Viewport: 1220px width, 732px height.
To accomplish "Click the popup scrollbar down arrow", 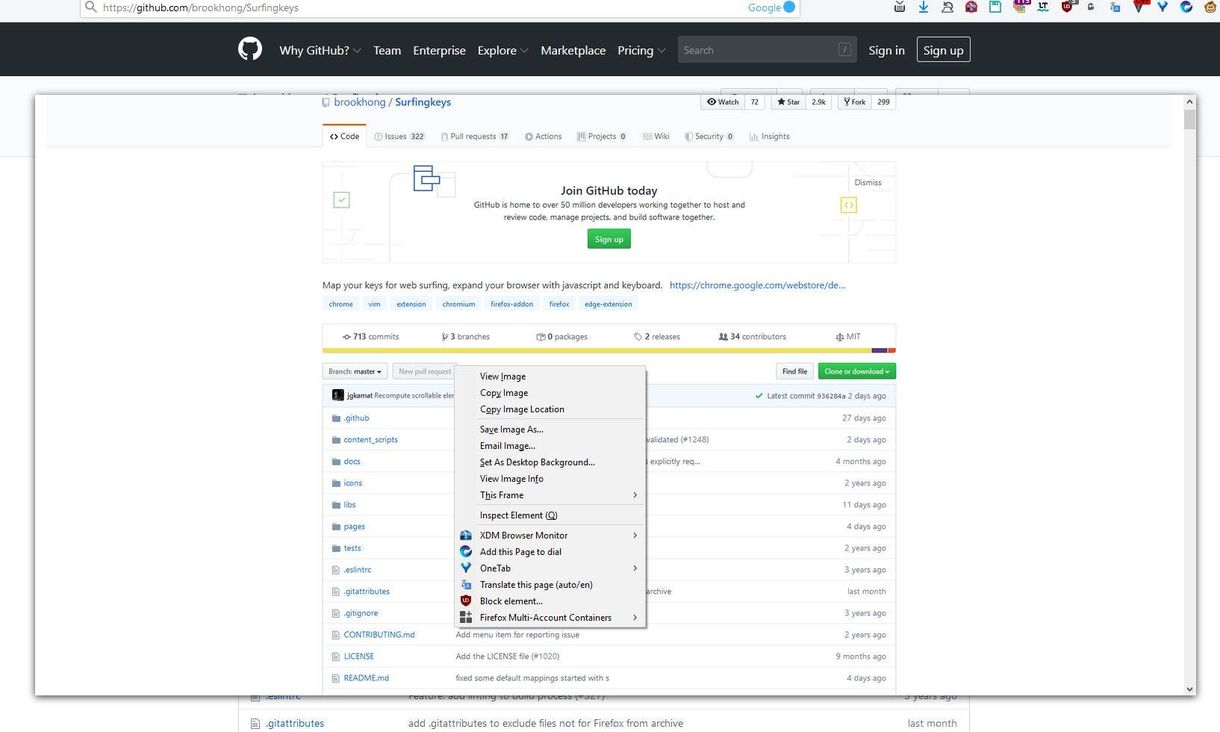I will click(1190, 689).
